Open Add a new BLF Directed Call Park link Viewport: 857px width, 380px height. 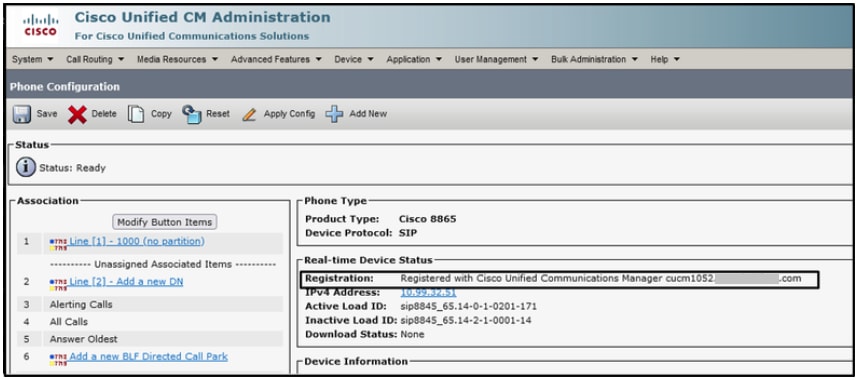pyautogui.click(x=148, y=356)
